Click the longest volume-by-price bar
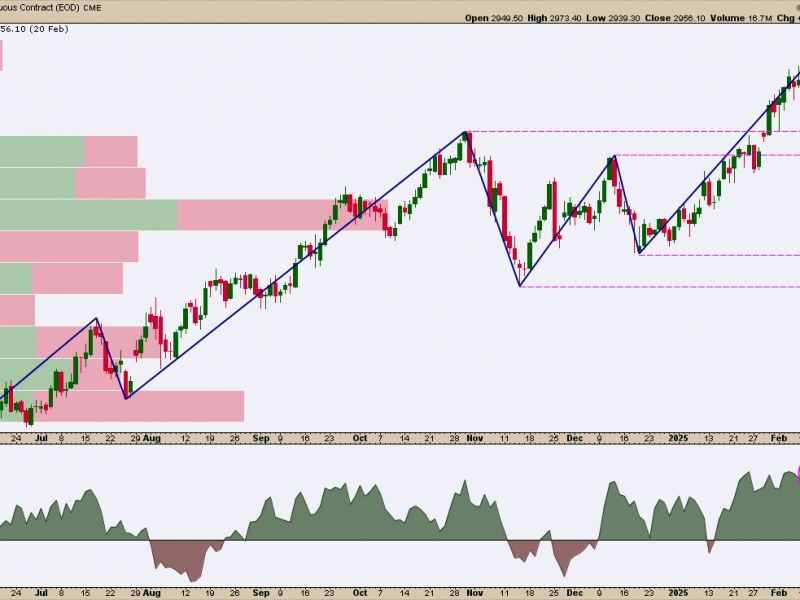This screenshot has width=800, height=600. point(194,215)
